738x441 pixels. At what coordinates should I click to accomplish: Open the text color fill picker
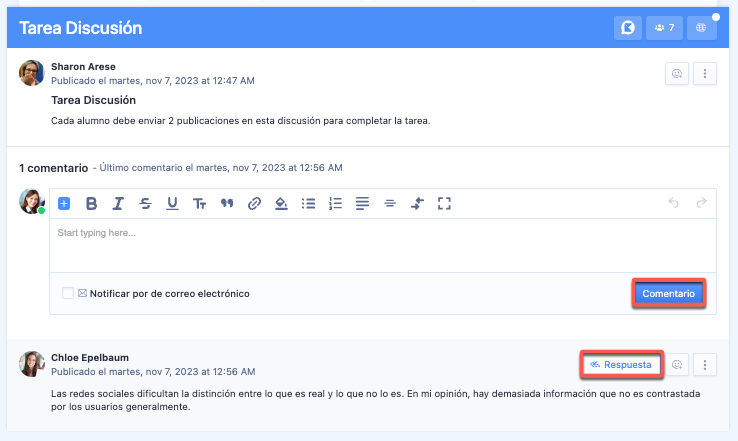point(281,203)
